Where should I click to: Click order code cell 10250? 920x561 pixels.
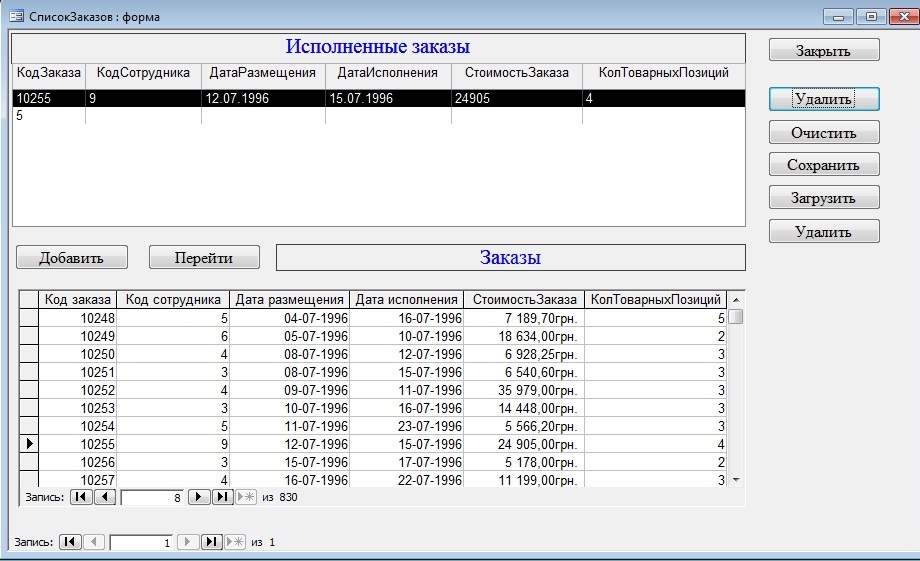(x=77, y=354)
